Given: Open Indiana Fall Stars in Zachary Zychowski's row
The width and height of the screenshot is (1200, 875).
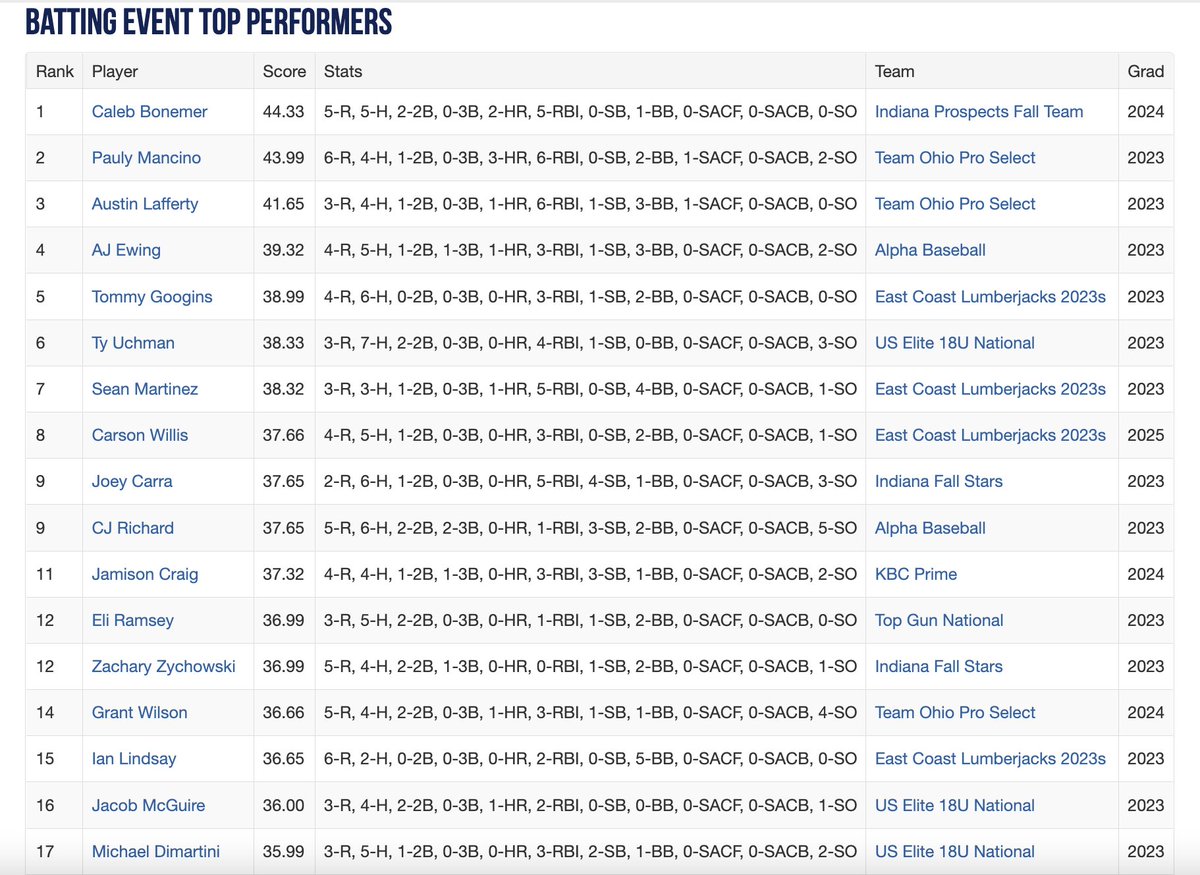Looking at the screenshot, I should [939, 666].
